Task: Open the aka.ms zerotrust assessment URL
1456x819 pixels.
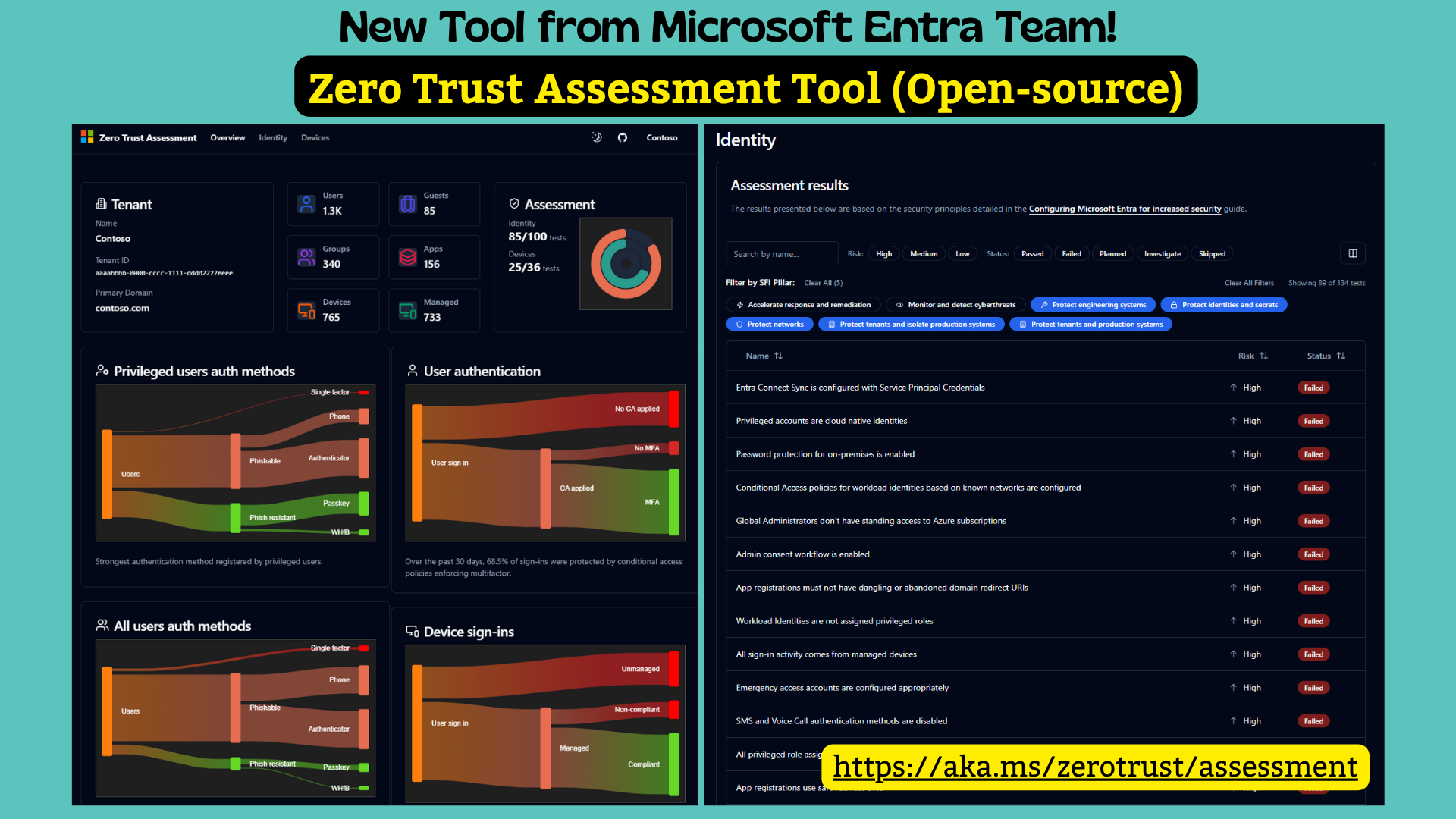Action: [1095, 767]
